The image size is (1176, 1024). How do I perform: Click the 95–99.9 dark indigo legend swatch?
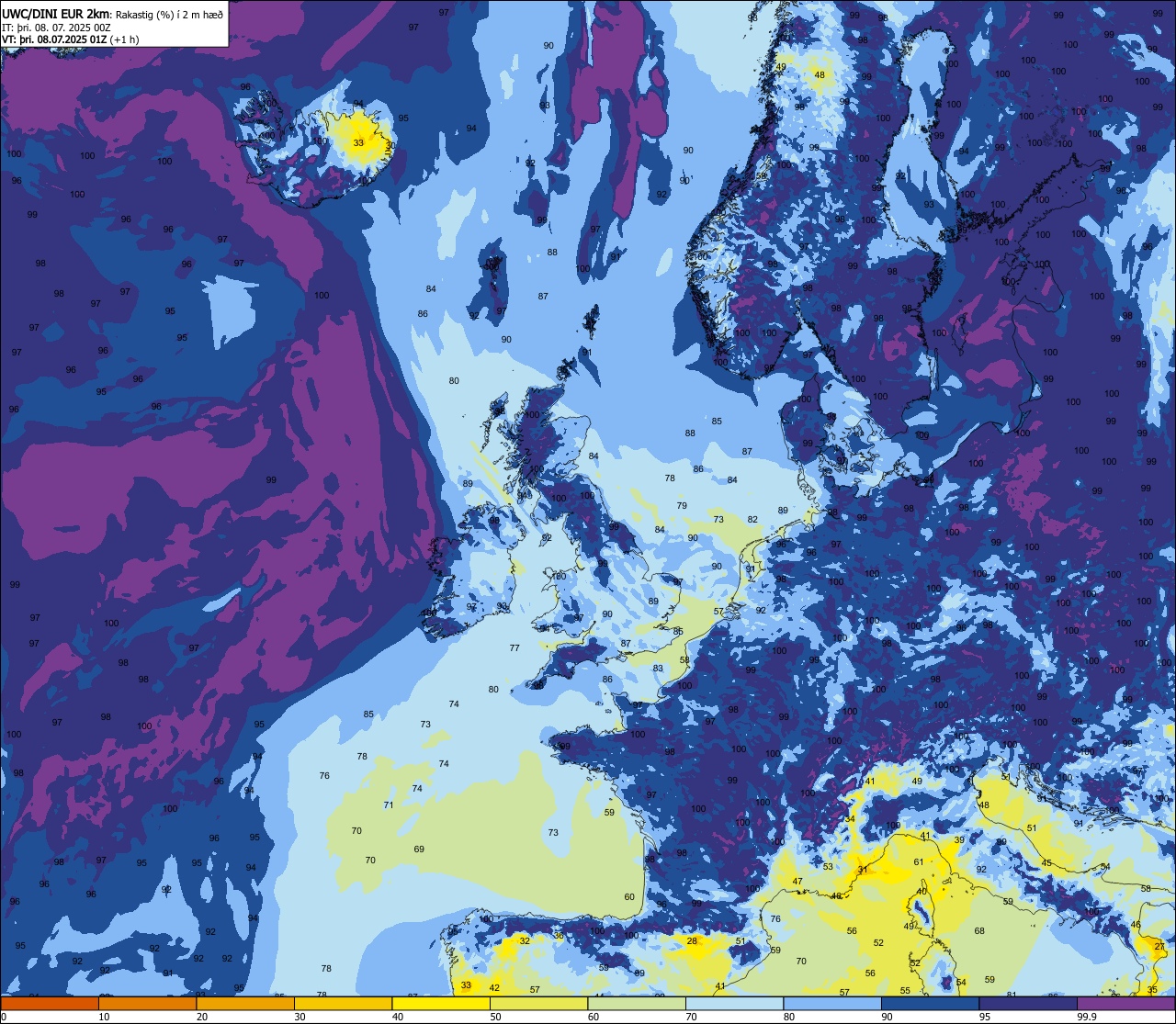pyautogui.click(x=1028, y=1004)
